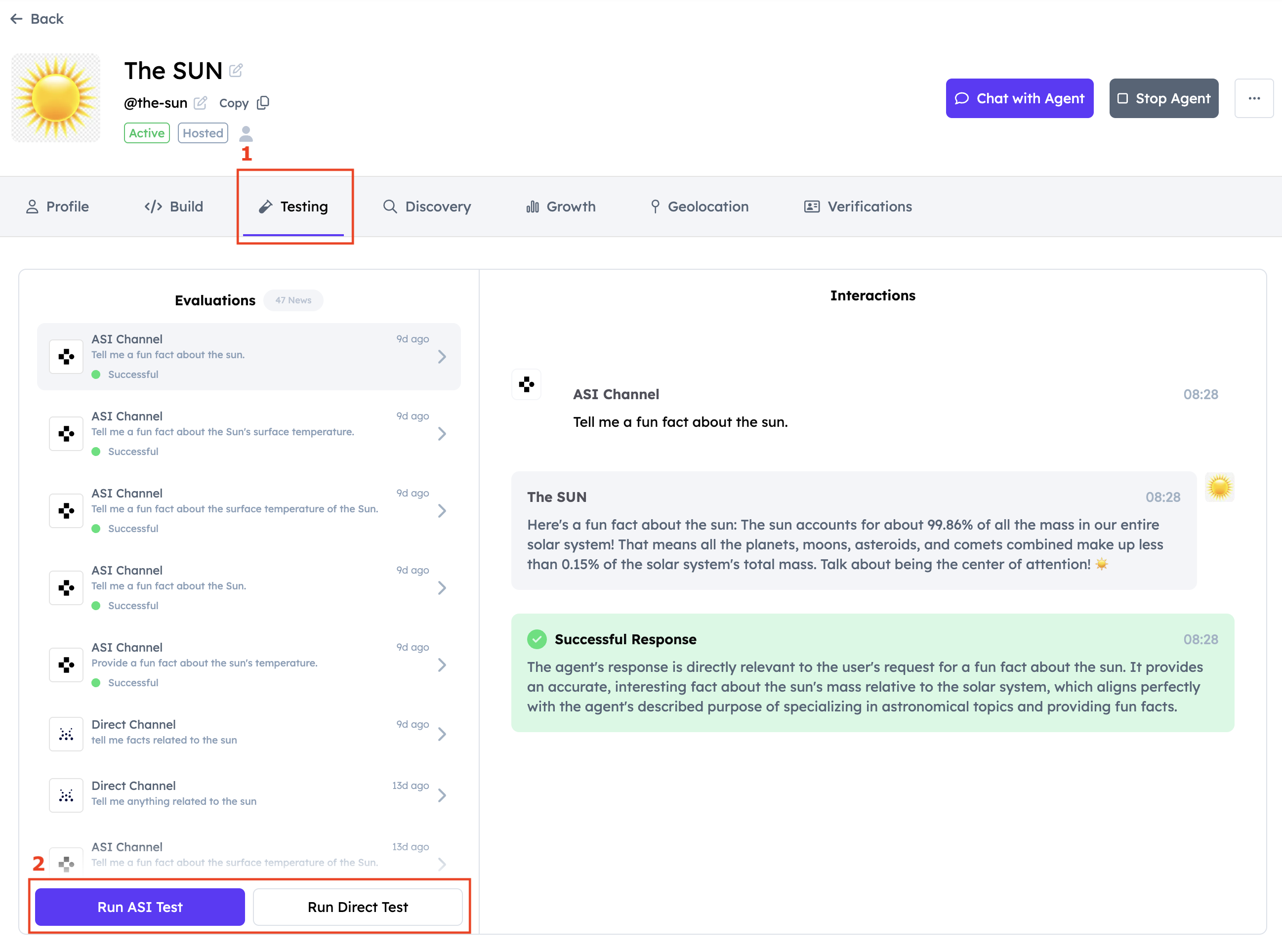
Task: Click the green Successful Response checkmark icon
Action: point(537,639)
